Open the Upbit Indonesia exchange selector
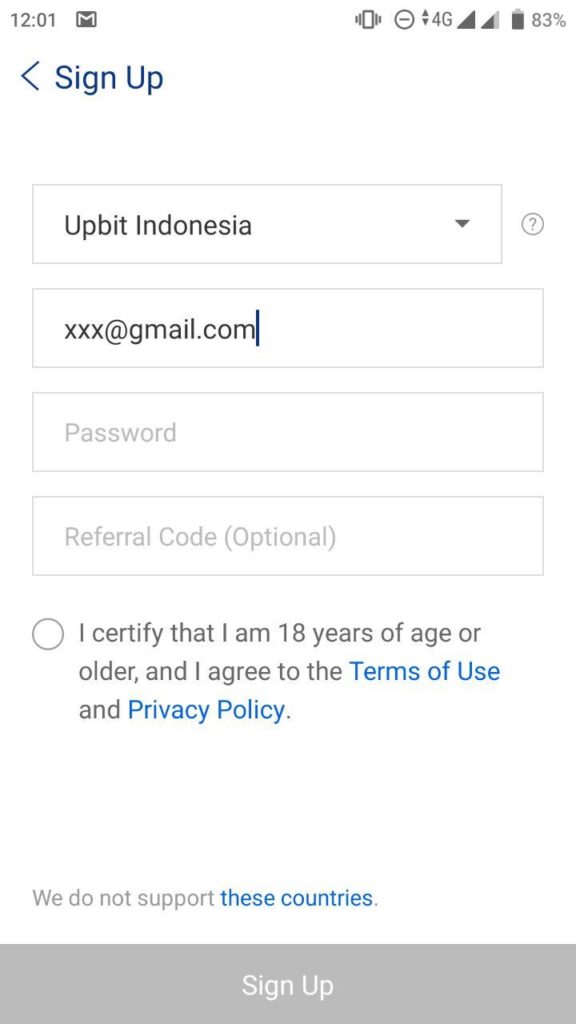The height and width of the screenshot is (1024, 576). [267, 224]
